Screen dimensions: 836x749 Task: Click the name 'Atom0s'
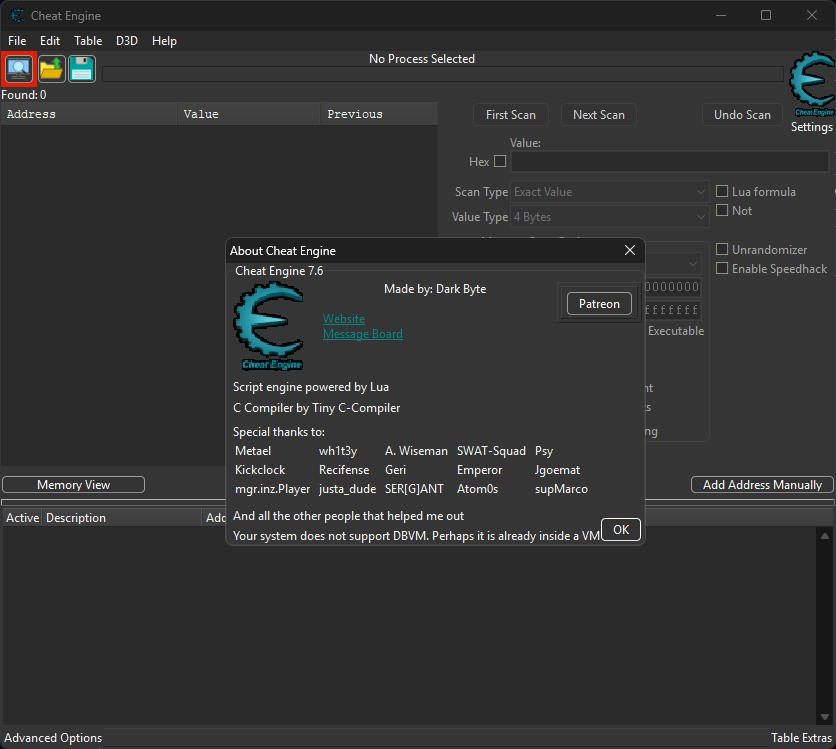477,489
